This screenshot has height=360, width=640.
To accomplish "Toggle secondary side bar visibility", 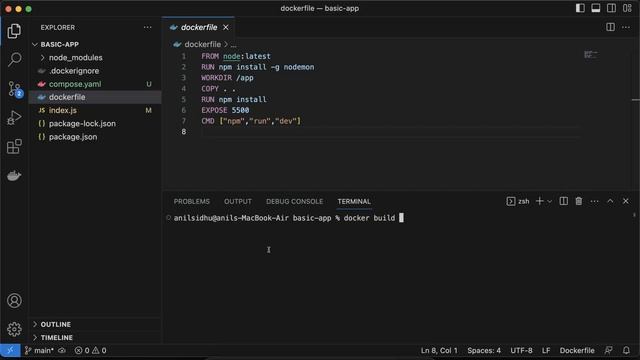I will (611, 8).
